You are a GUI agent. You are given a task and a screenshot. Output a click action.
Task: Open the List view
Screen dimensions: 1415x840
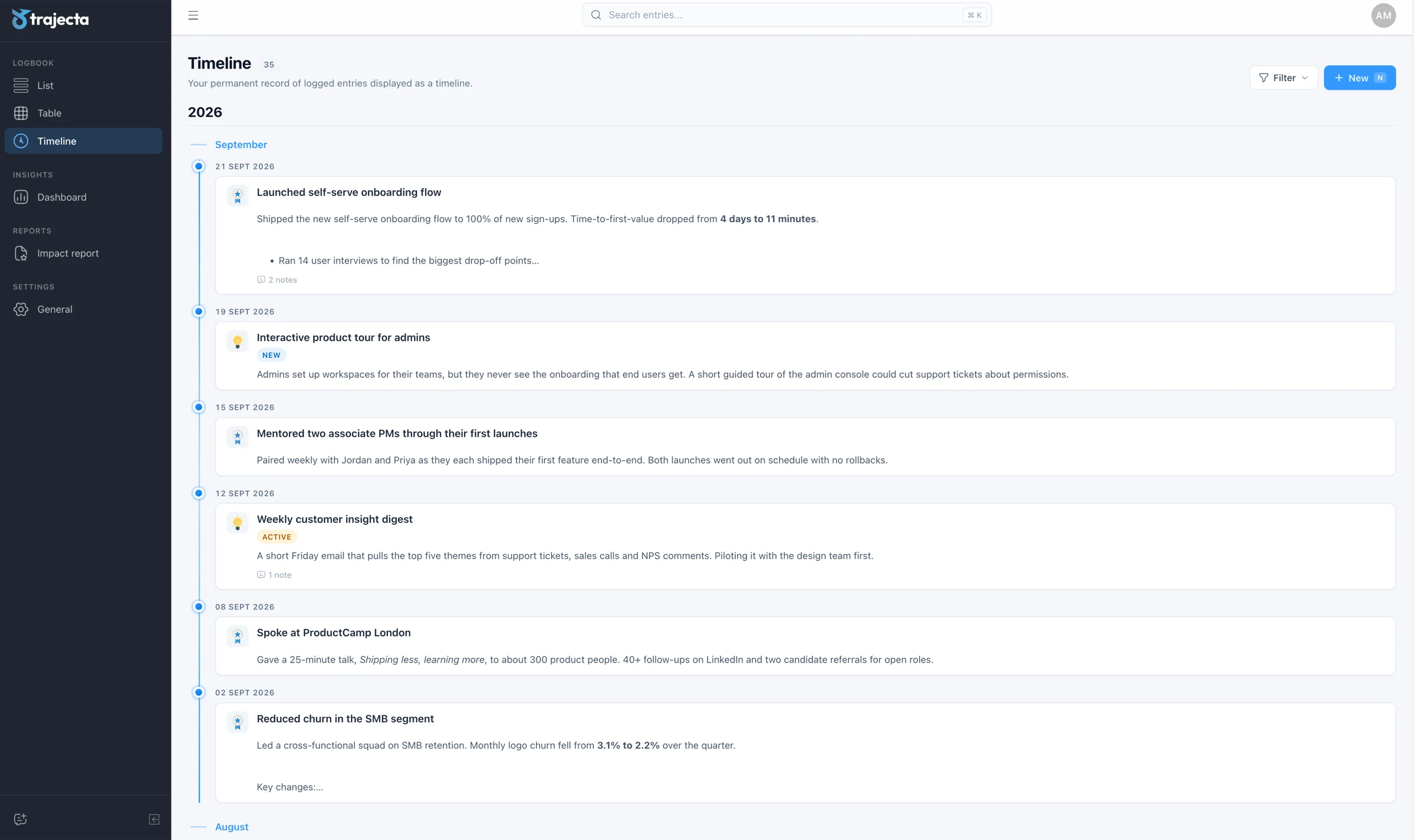(x=83, y=85)
